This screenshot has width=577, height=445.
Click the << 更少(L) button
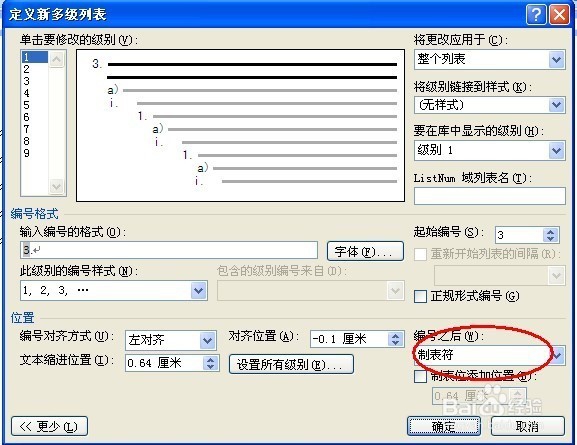[x=49, y=427]
